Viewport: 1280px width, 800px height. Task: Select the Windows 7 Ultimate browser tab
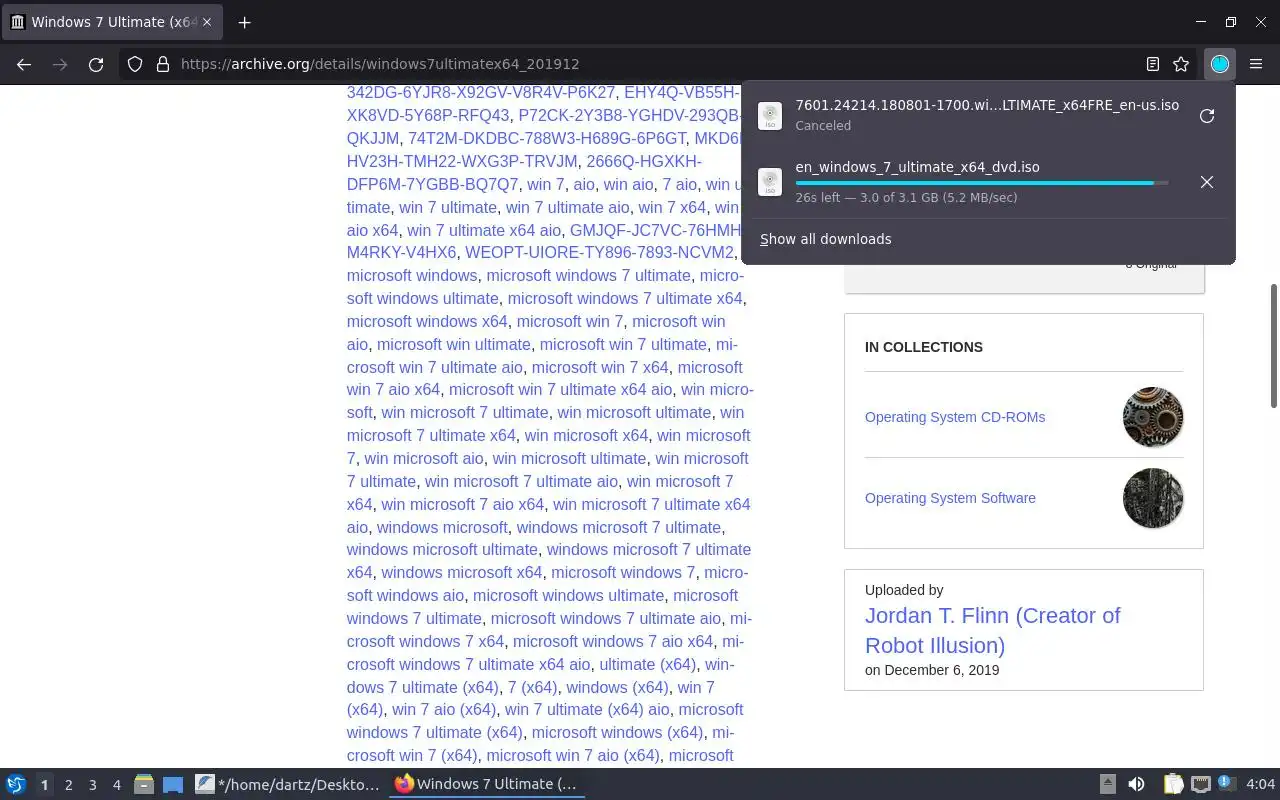pyautogui.click(x=112, y=21)
